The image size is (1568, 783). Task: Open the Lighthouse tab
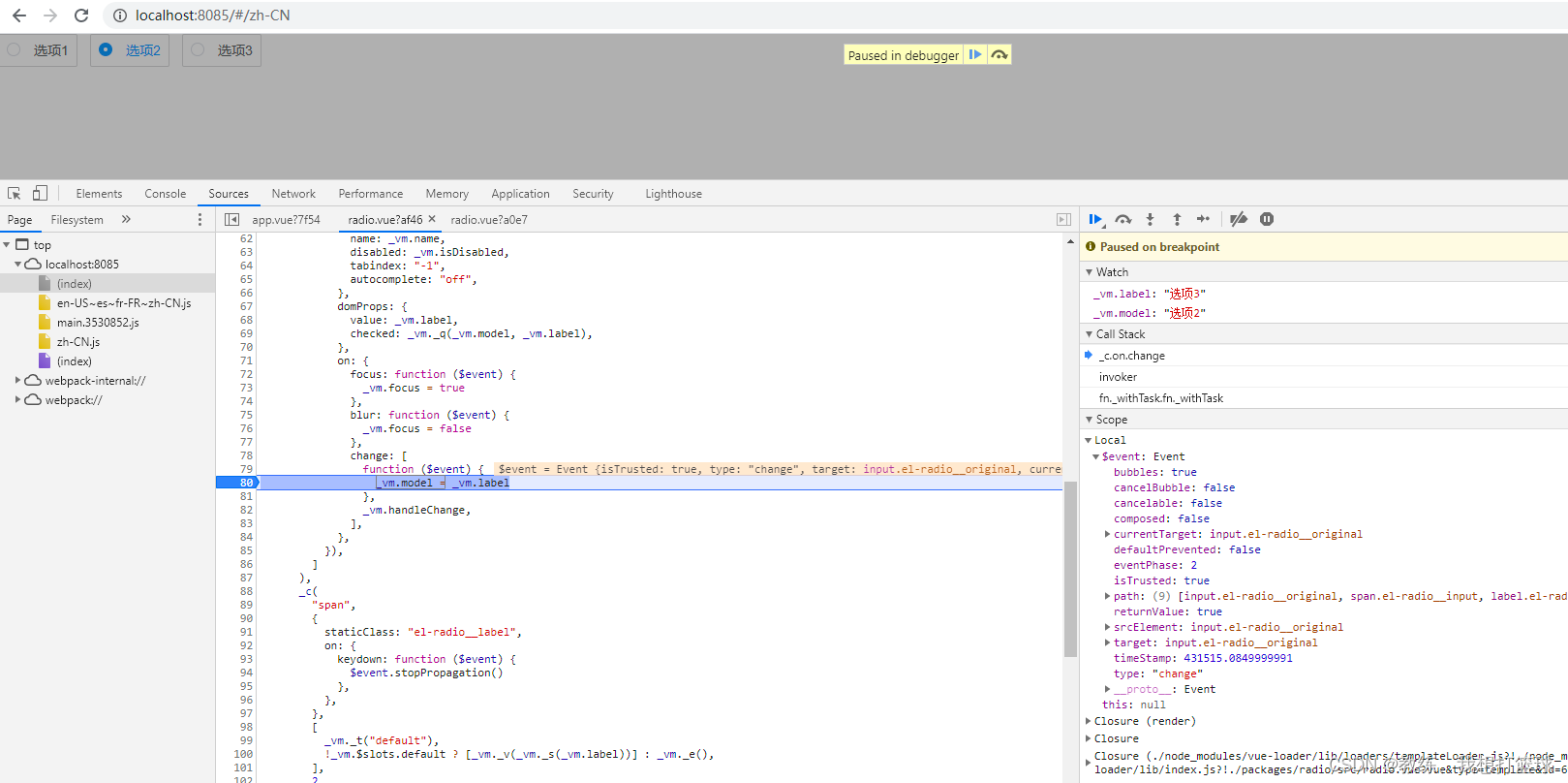(x=673, y=194)
